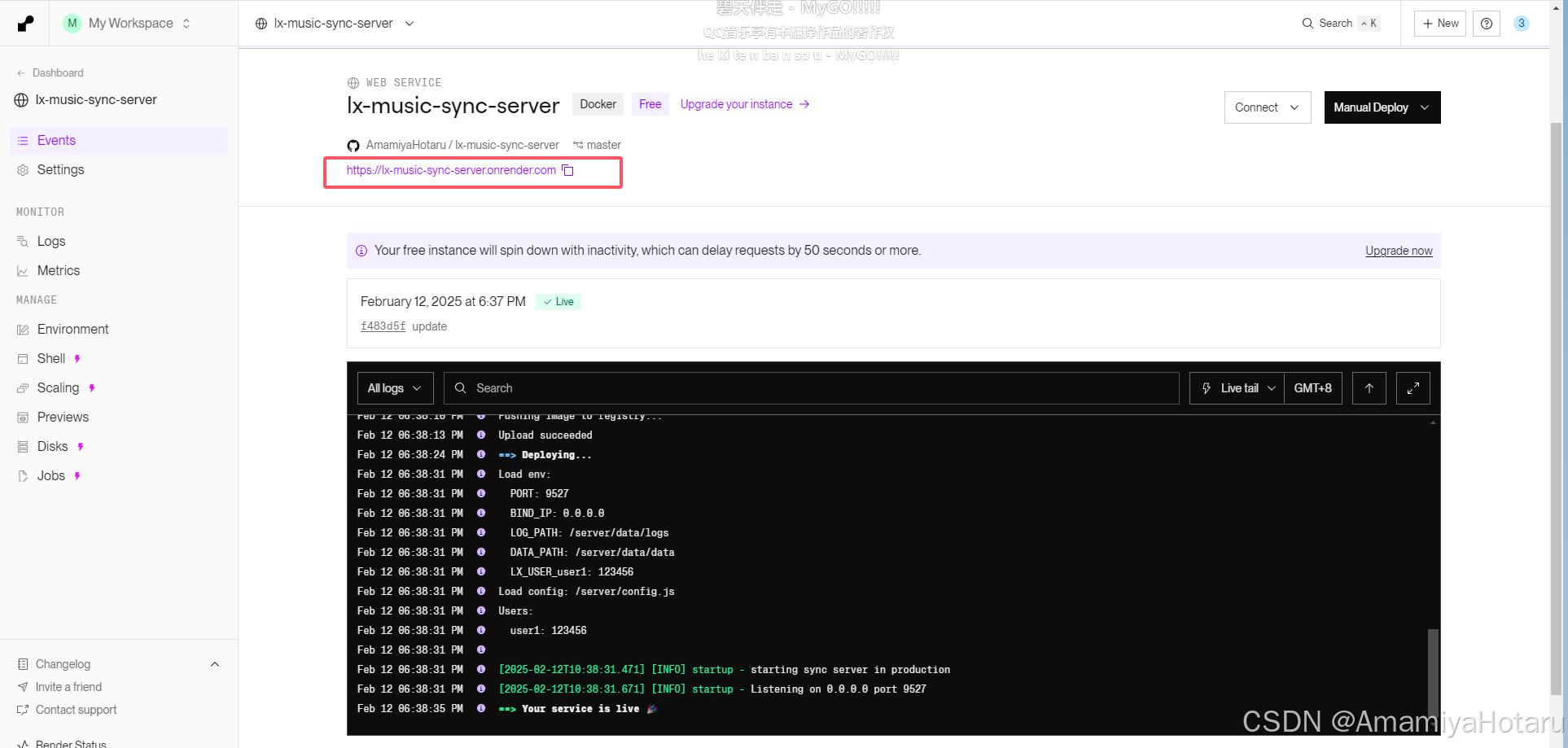
Task: Open the lx-music-sync-server.onrender.com URL
Action: (x=451, y=170)
